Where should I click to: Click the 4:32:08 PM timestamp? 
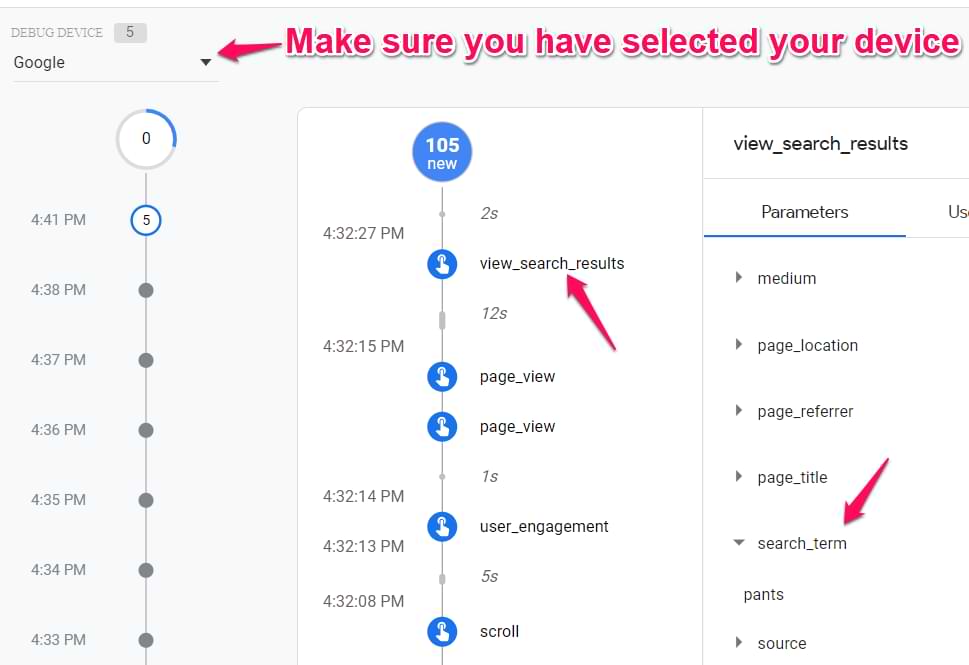(363, 601)
